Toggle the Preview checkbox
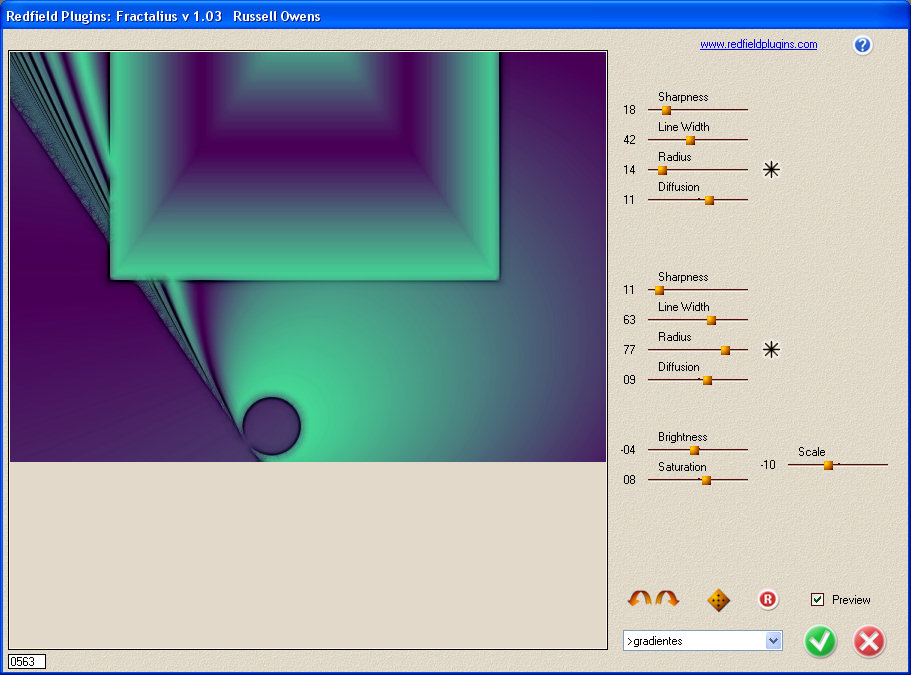911x675 pixels. [817, 599]
